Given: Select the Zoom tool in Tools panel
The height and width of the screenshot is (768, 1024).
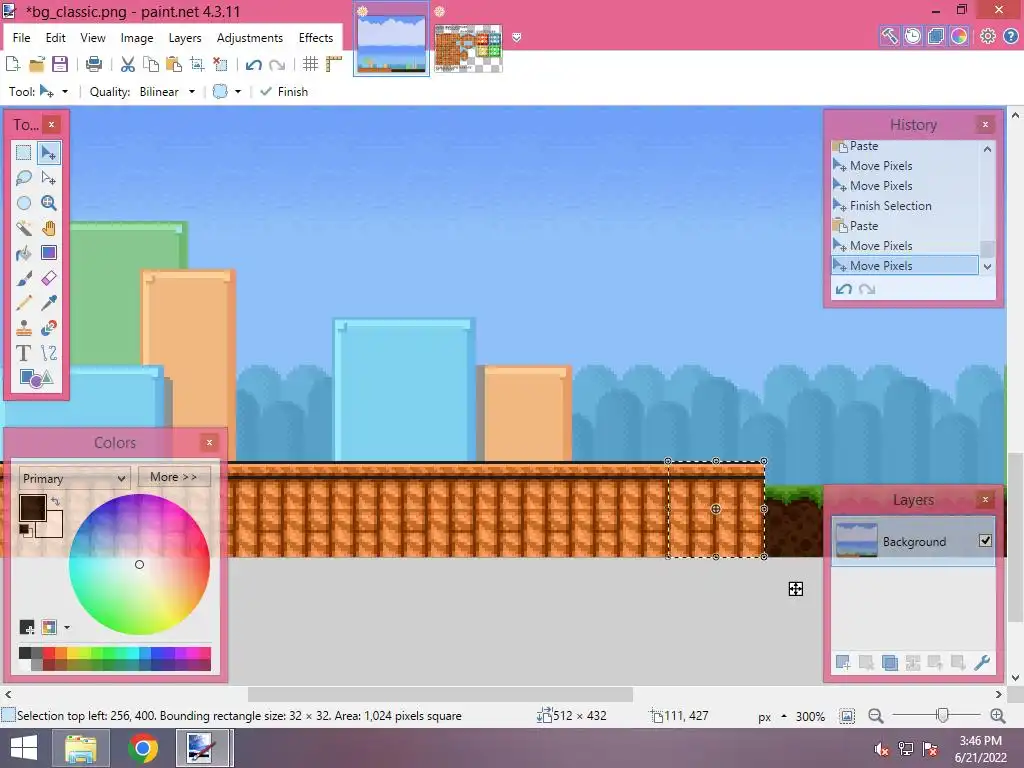Looking at the screenshot, I should click(48, 203).
